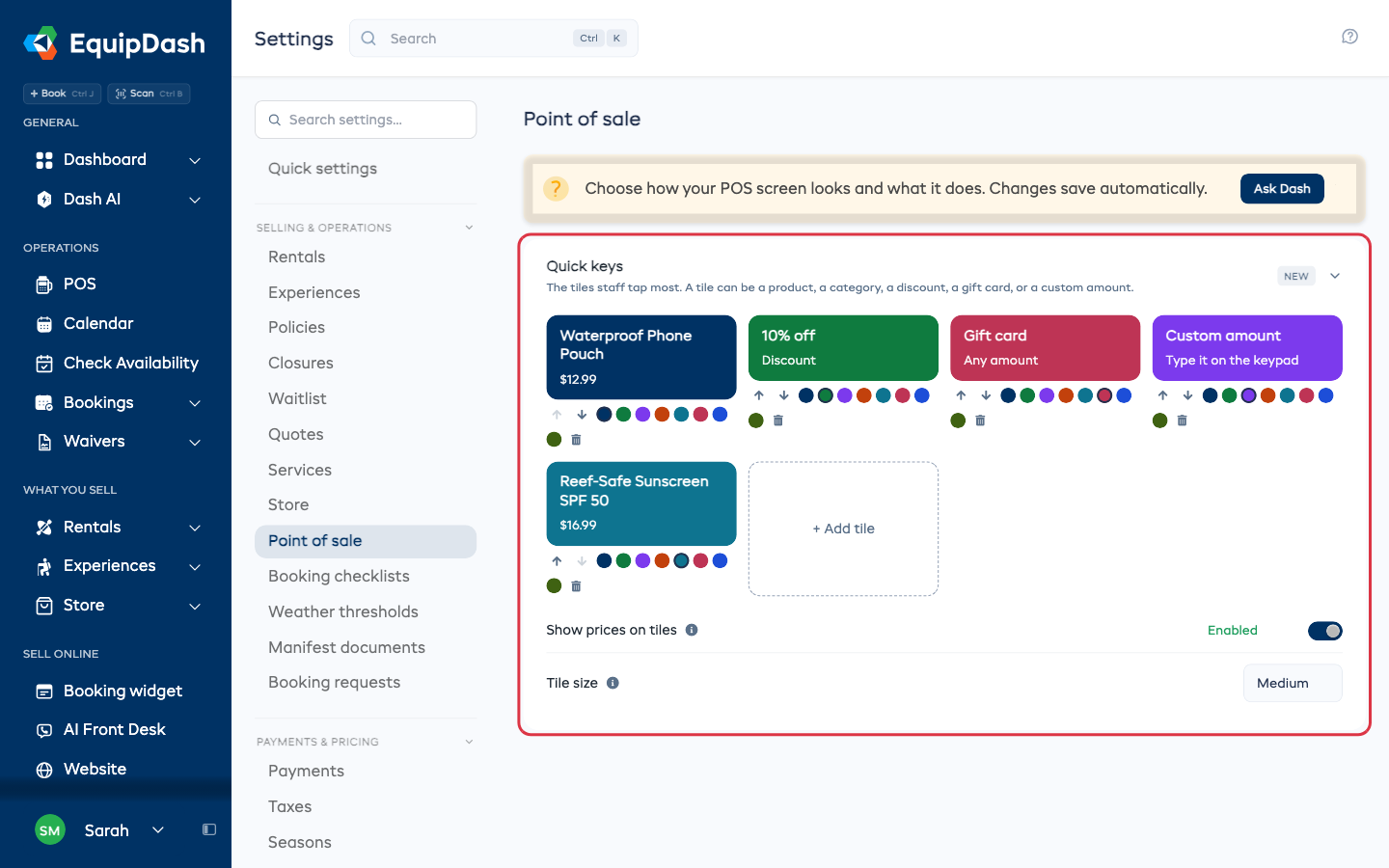
Task: Click the Scan button
Action: pos(149,94)
